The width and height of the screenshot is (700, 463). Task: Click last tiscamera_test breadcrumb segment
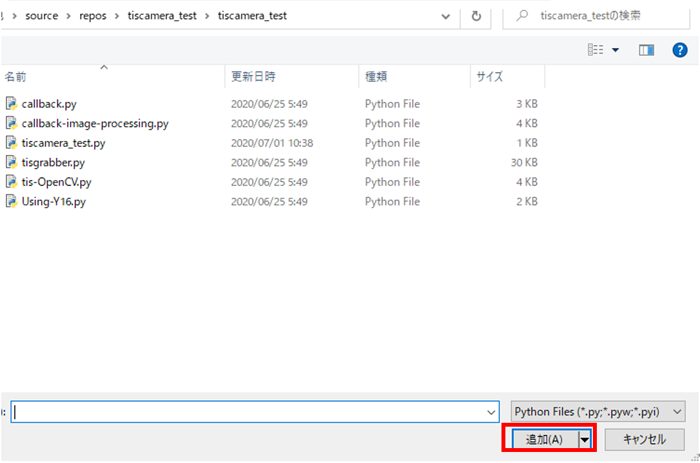252,16
